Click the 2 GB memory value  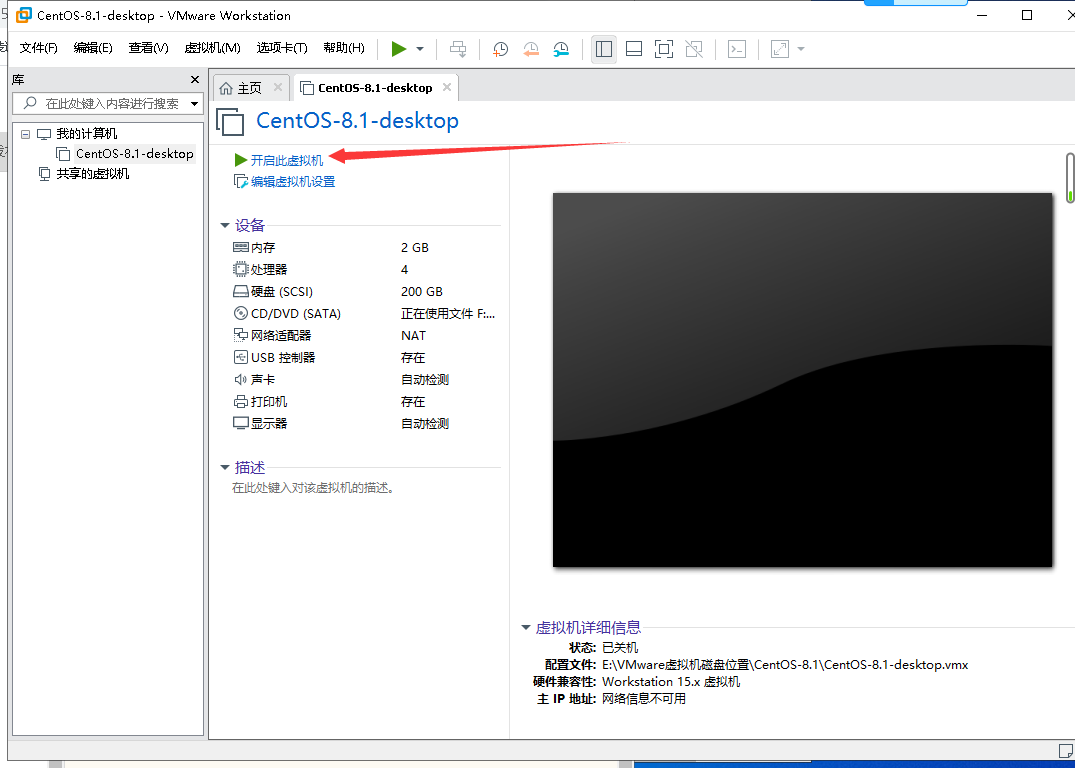pos(415,248)
